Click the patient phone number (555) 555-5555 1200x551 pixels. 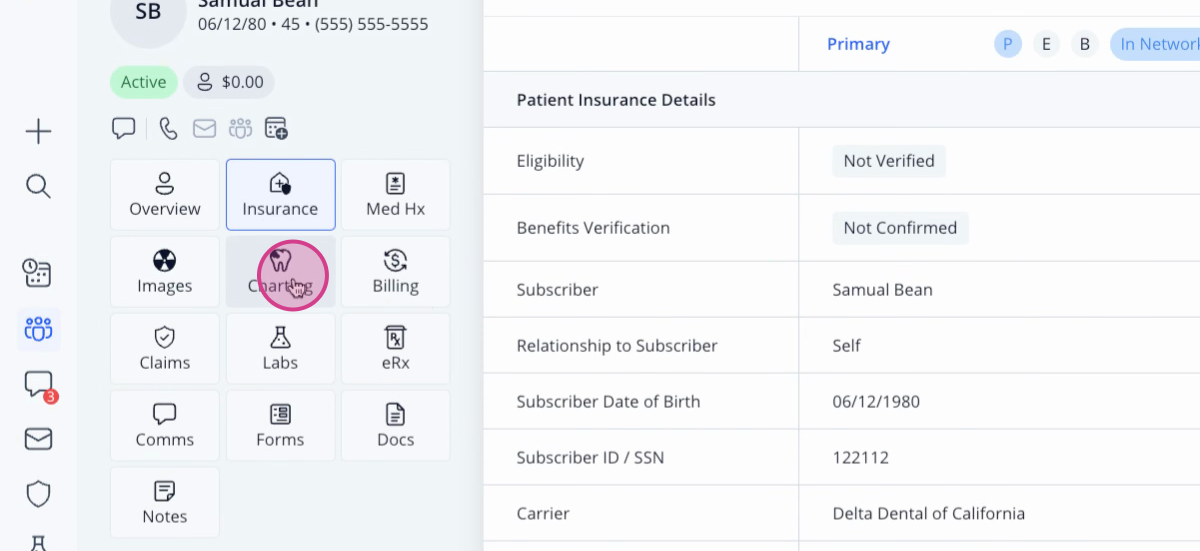pyautogui.click(x=371, y=24)
